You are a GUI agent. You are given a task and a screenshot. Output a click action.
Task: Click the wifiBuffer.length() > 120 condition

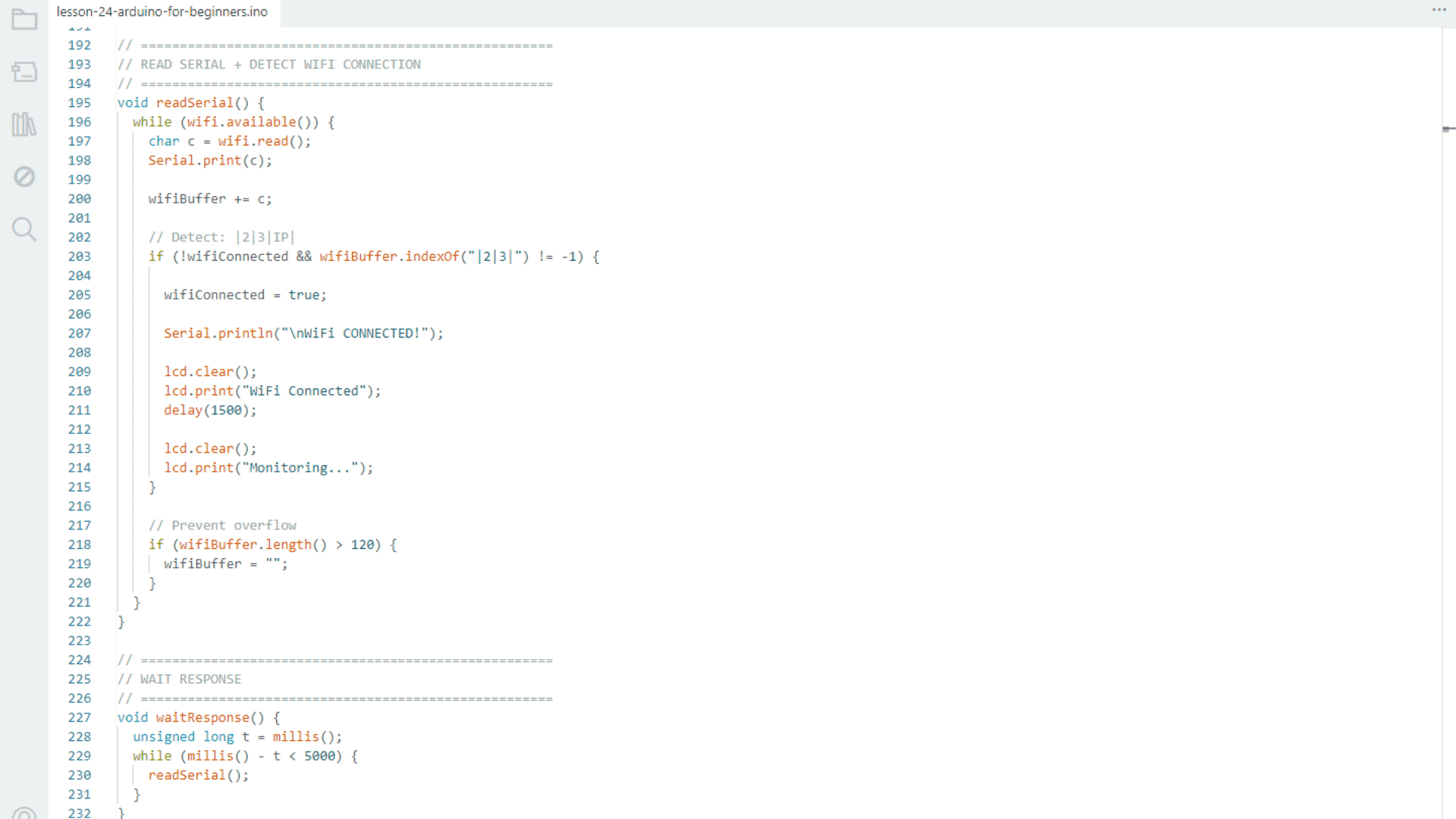273,545
